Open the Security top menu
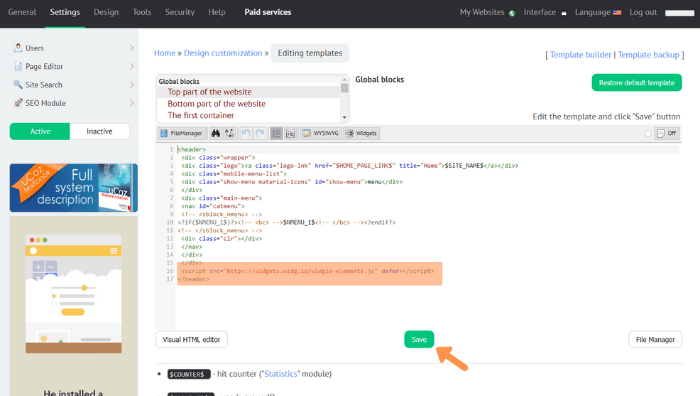The width and height of the screenshot is (700, 396). click(180, 12)
